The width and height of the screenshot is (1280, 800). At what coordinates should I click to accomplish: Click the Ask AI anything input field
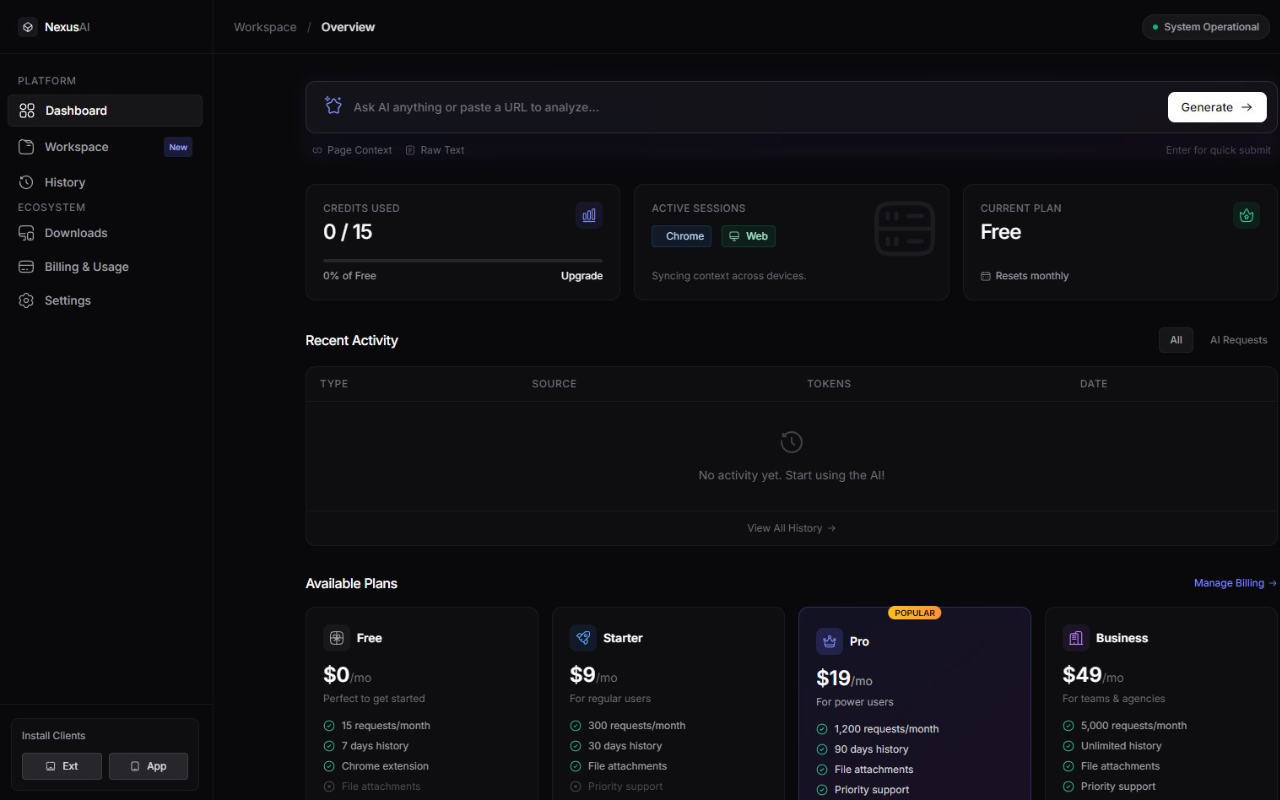point(700,107)
